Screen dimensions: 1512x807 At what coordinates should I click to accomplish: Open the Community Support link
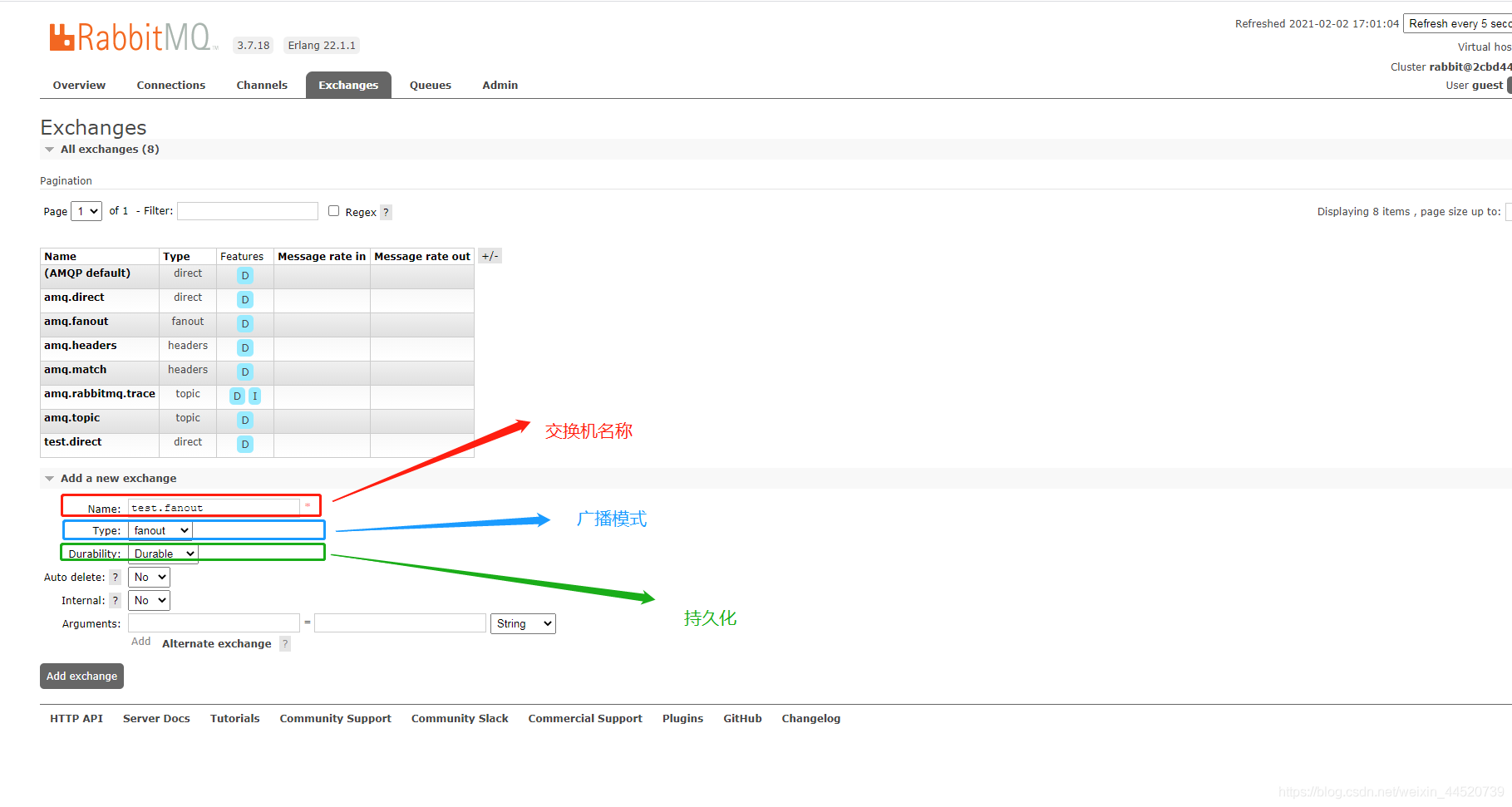[336, 719]
